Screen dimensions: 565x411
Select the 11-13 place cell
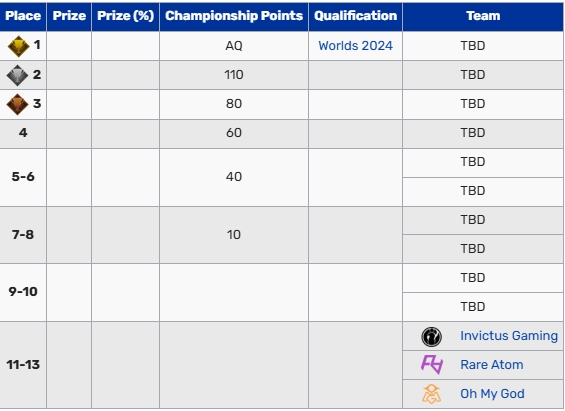tap(23, 365)
